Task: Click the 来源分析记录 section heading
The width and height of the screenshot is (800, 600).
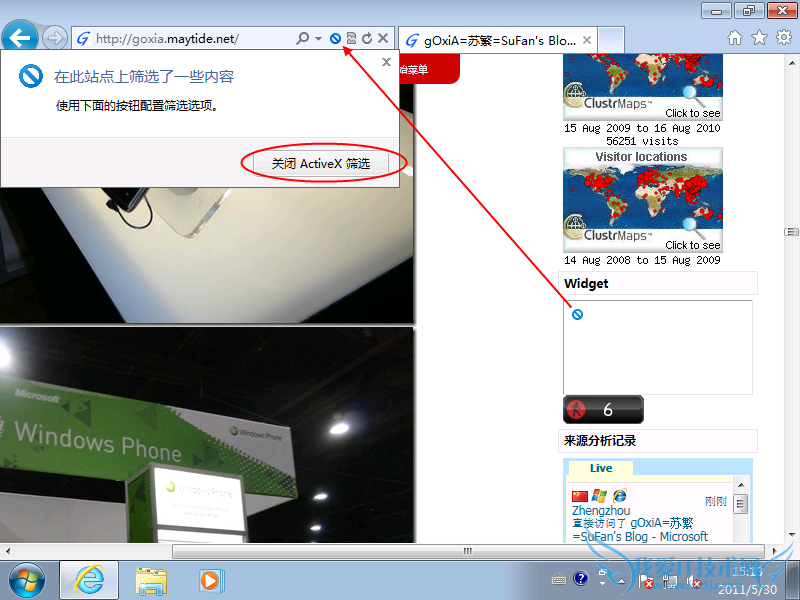Action: pyautogui.click(x=658, y=441)
